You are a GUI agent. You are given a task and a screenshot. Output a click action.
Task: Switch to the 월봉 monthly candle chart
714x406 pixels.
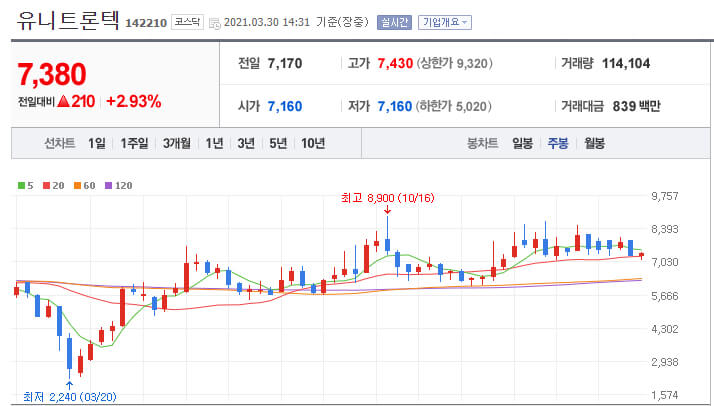(x=594, y=144)
